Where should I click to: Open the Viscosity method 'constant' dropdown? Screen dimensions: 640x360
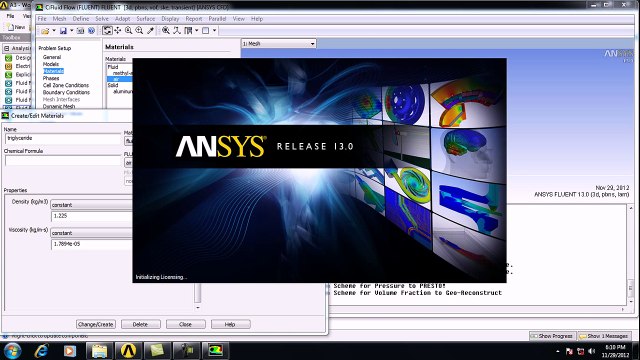pos(91,233)
